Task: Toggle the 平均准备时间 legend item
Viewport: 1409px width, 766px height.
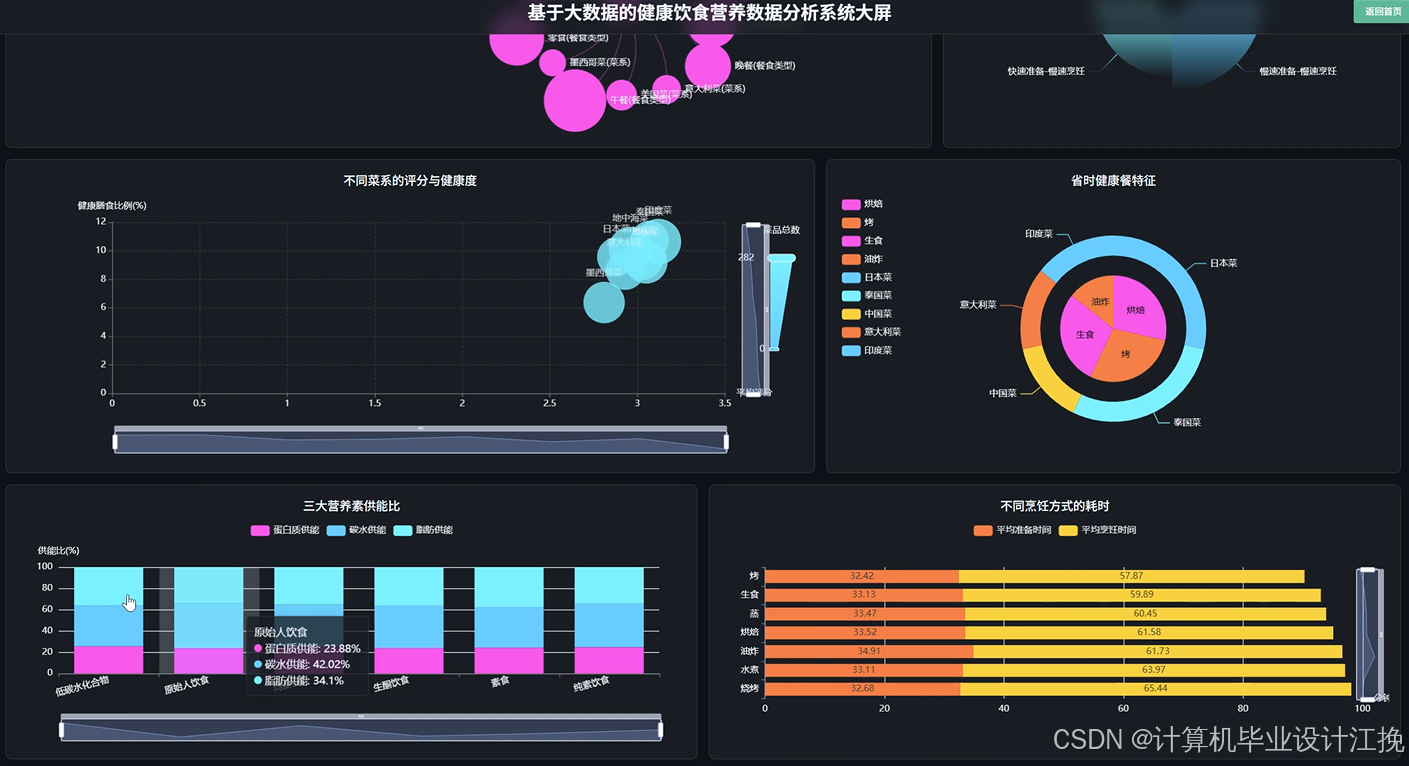Action: (1012, 530)
